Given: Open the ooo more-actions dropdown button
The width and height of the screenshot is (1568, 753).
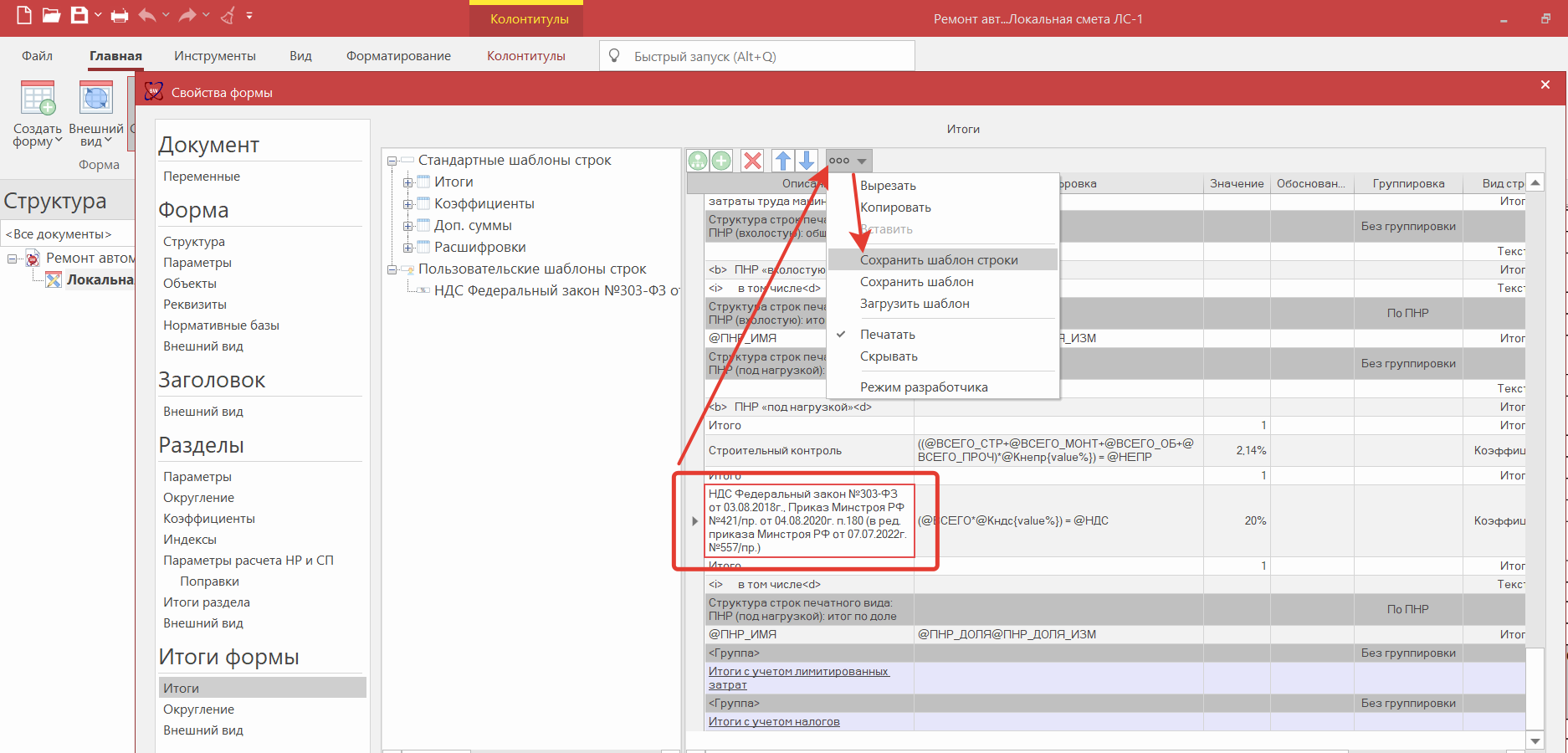Looking at the screenshot, I should pyautogui.click(x=848, y=161).
